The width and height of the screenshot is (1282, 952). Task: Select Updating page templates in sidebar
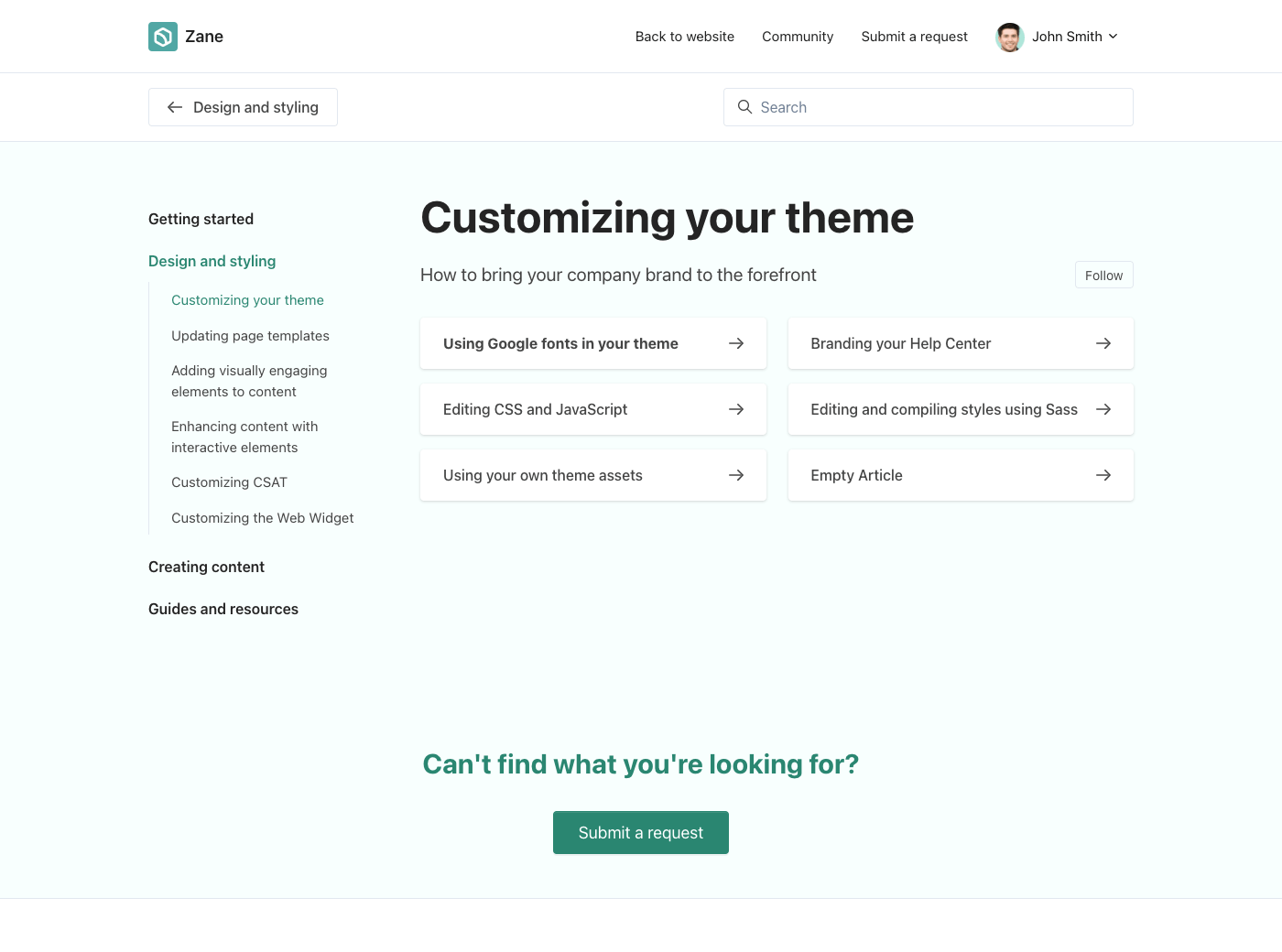pyautogui.click(x=250, y=336)
